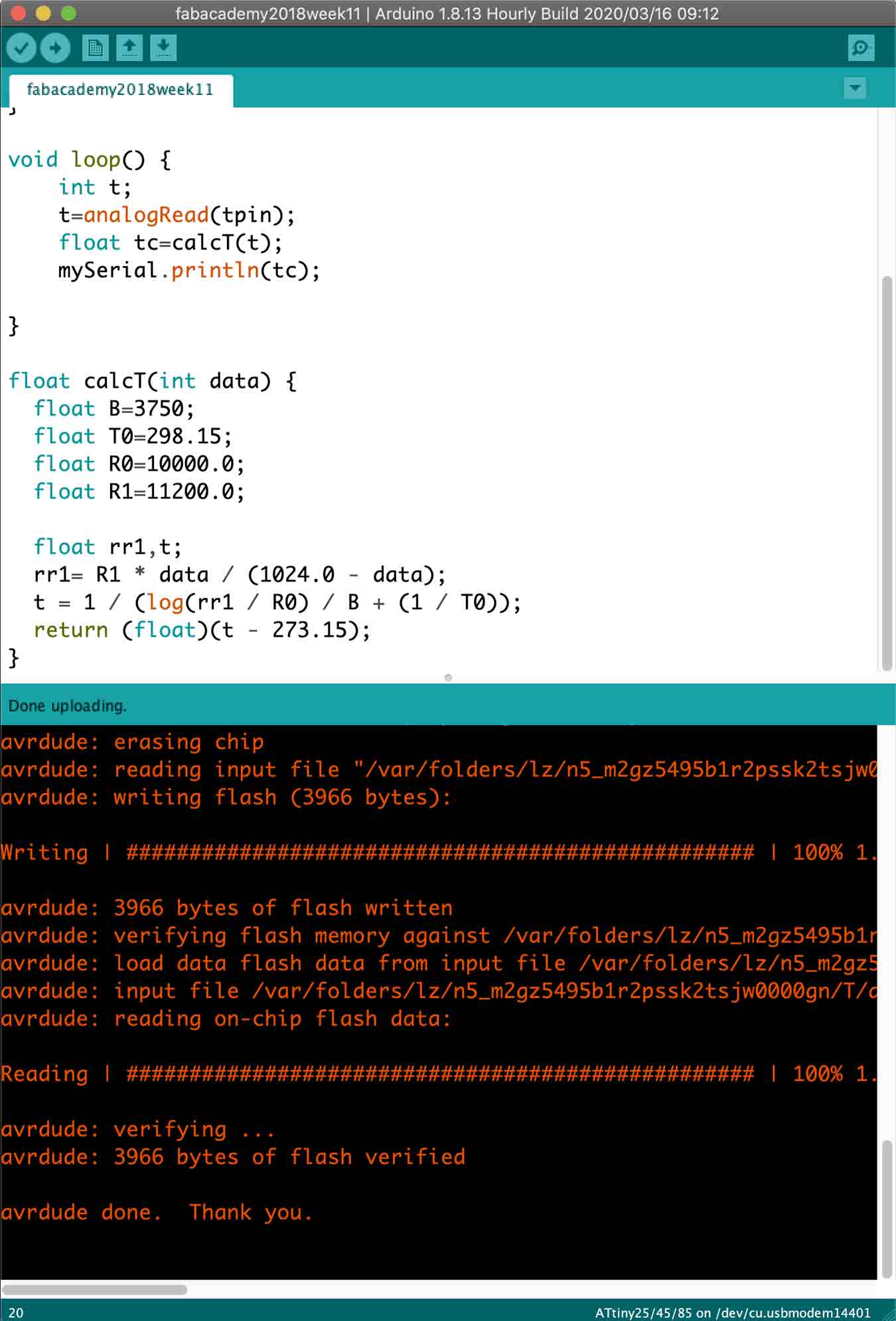Screen dimensions: 896x1321
Task: Create a new sketch with New icon
Action: tap(95, 48)
